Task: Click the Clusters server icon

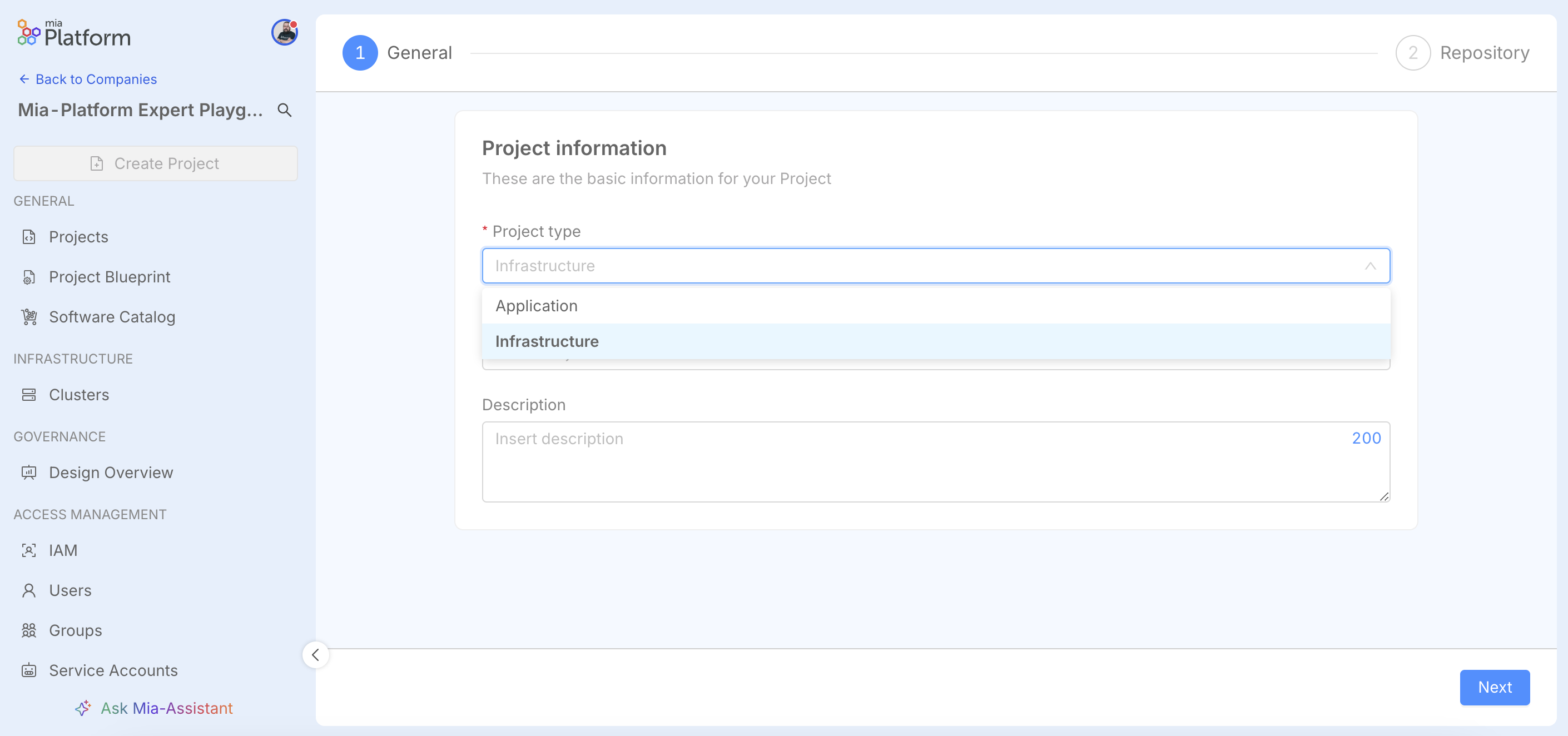Action: click(28, 395)
